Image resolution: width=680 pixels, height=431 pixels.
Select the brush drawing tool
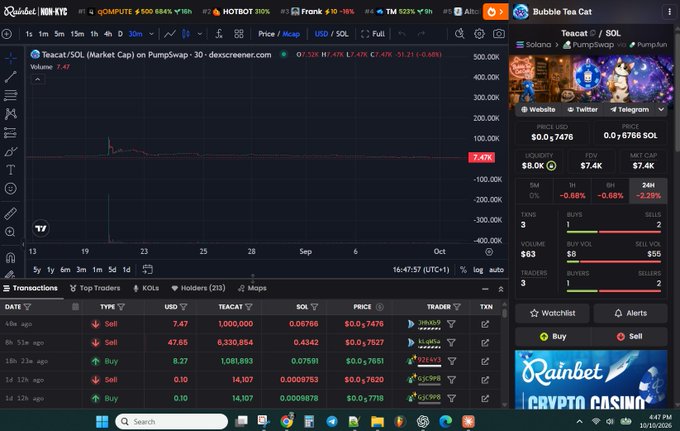pyautogui.click(x=11, y=151)
